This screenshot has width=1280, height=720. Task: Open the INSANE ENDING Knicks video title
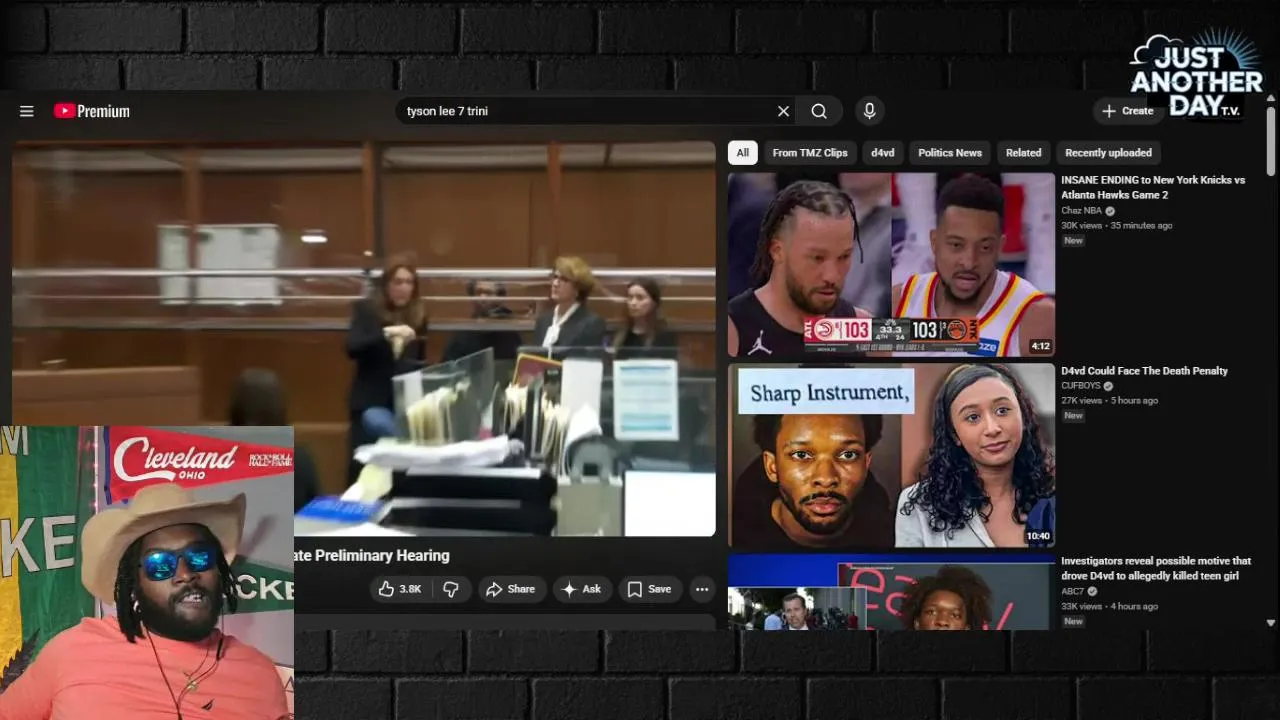[x=1153, y=187]
